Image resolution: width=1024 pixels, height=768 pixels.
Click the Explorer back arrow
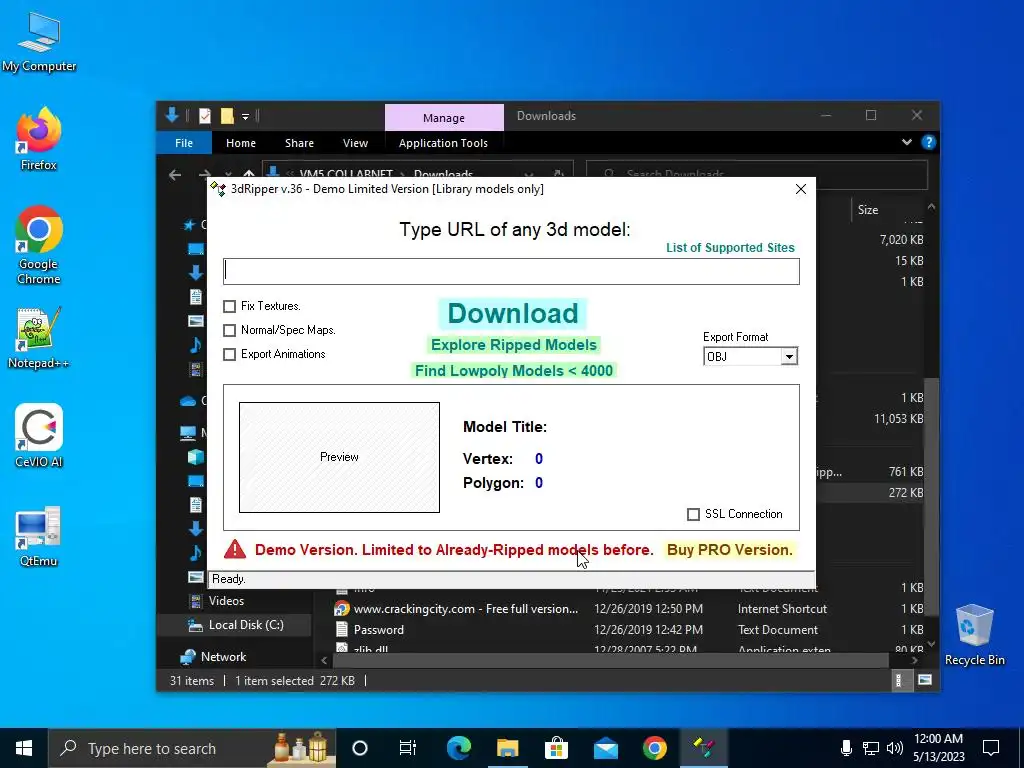[174, 174]
